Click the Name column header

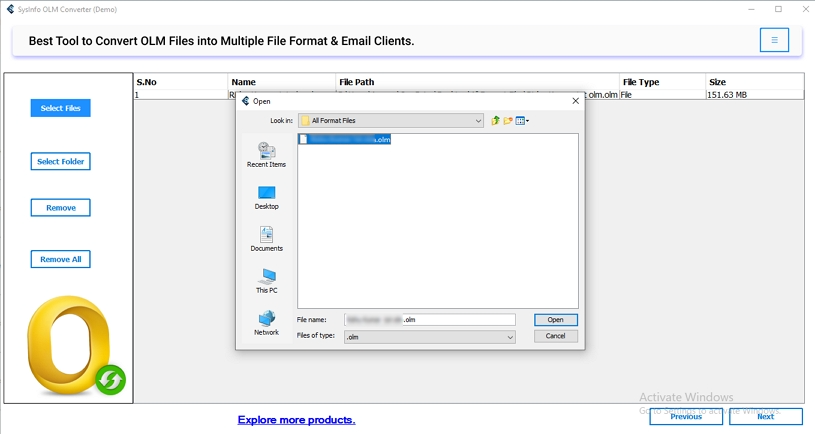point(282,82)
